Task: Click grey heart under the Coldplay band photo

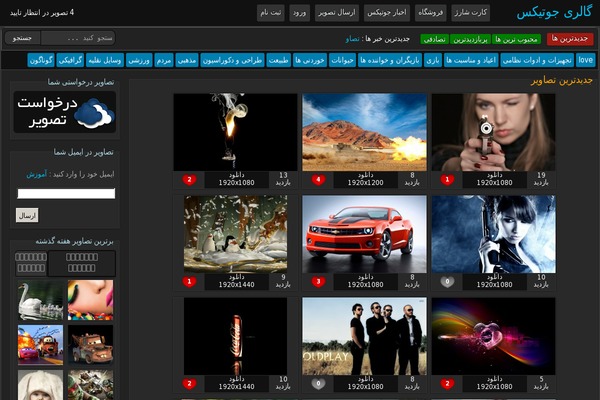Action: coord(318,384)
